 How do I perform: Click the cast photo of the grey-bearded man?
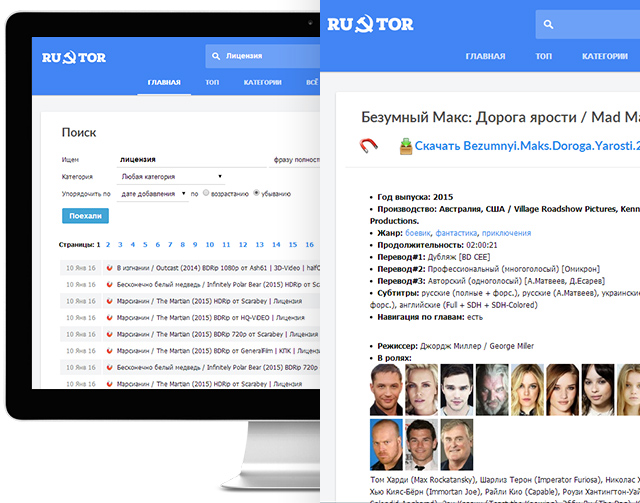coord(492,389)
